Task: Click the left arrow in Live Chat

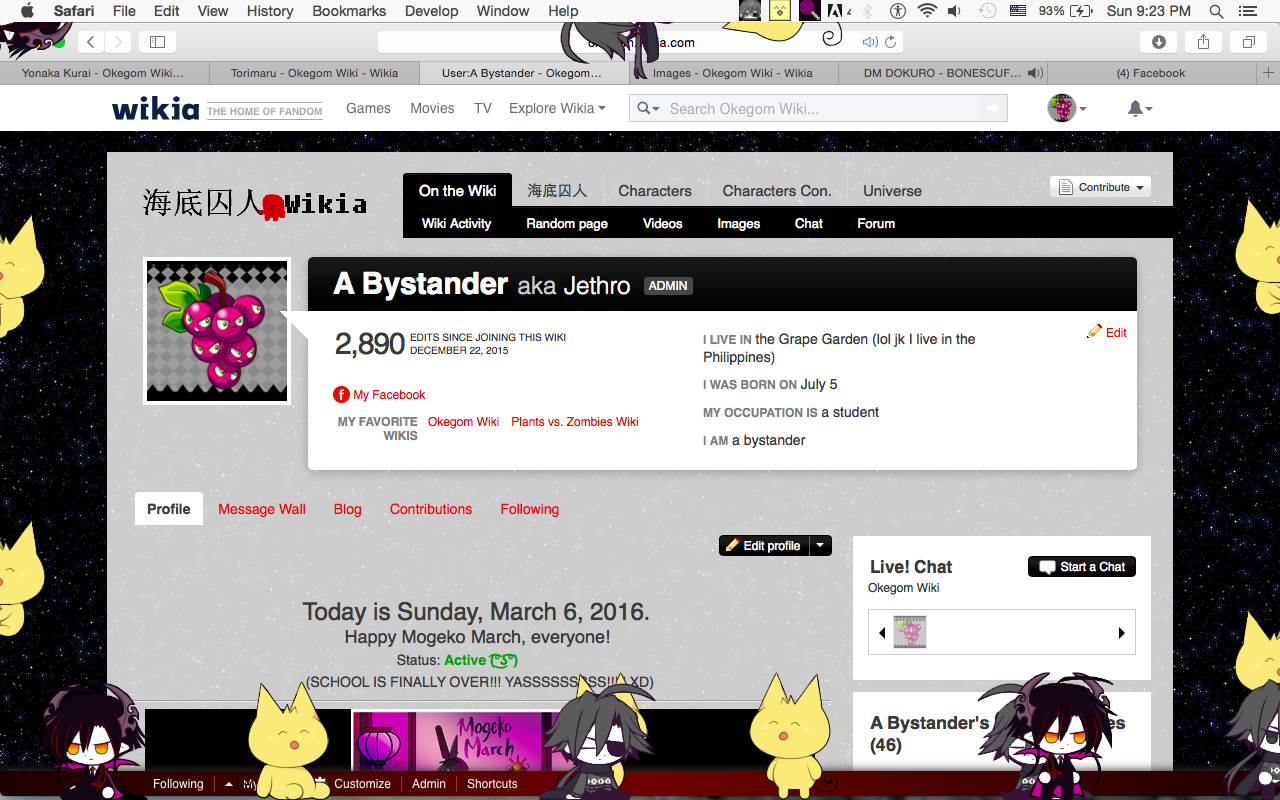Action: [x=882, y=633]
